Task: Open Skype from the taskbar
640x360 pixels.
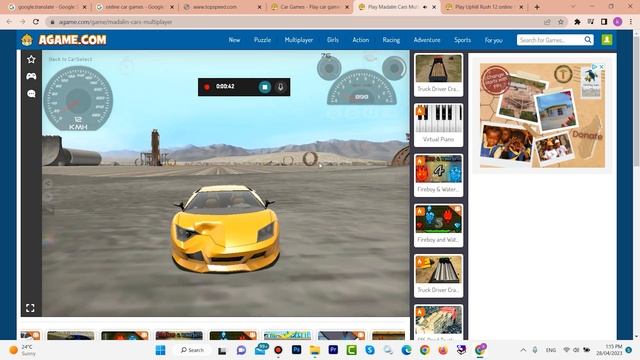Action: pyautogui.click(x=370, y=350)
